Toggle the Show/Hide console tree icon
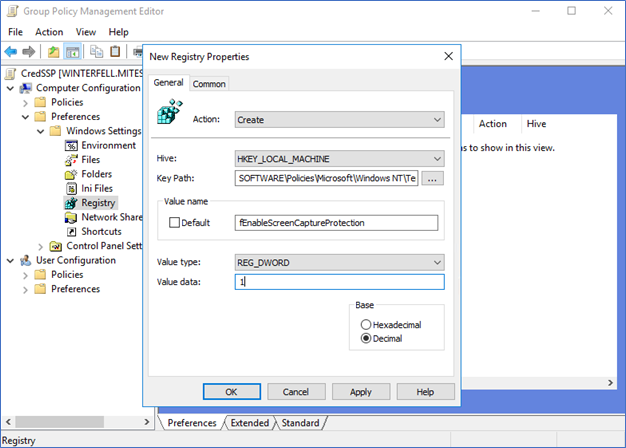 pyautogui.click(x=72, y=52)
